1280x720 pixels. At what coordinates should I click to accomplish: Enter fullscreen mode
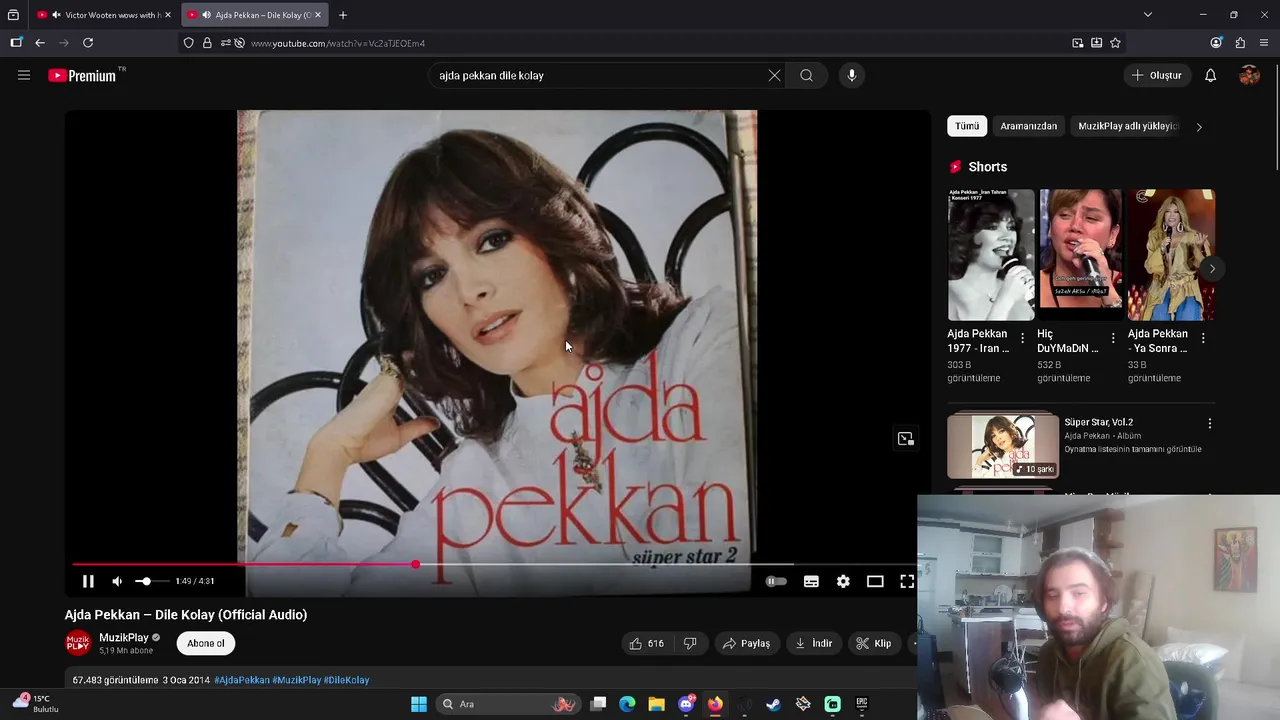907,581
